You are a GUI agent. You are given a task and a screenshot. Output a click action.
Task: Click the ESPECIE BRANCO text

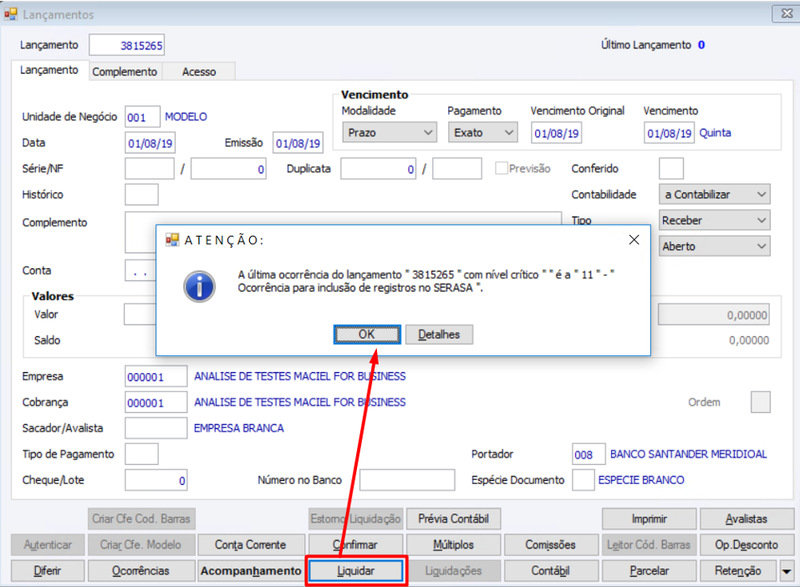pos(641,480)
